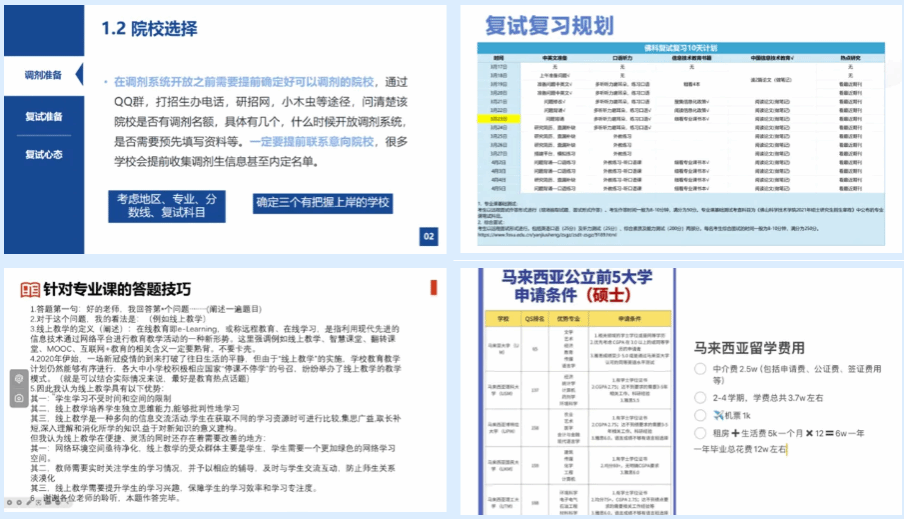904x519 pixels.
Task: Click the yellow highlighted date cell in the schedule
Action: point(498,117)
